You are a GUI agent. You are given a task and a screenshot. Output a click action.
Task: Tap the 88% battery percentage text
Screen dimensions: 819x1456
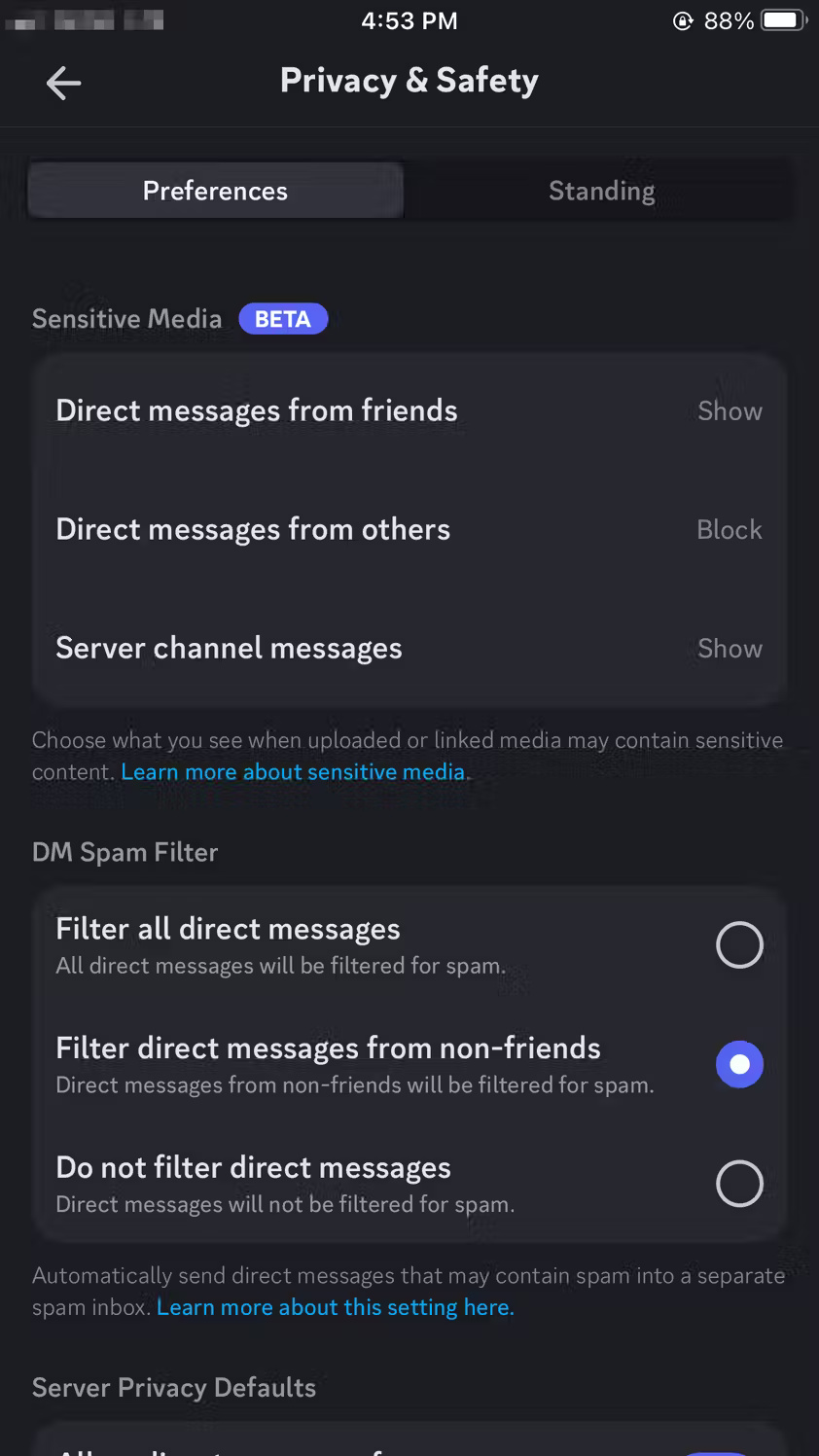pos(729,20)
